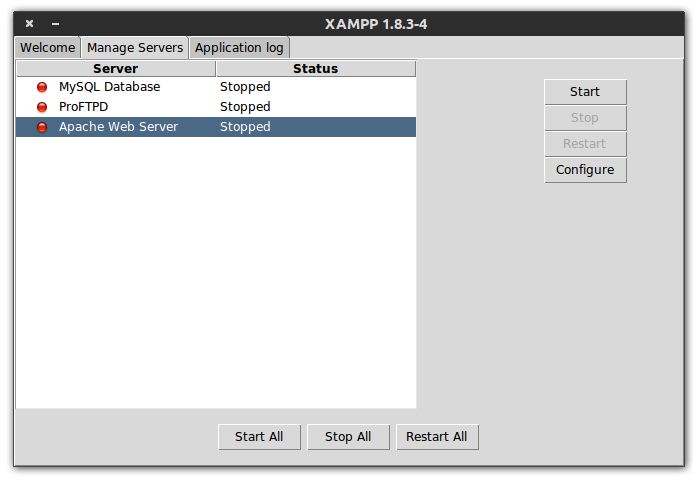Click the Status column header

click(x=316, y=69)
